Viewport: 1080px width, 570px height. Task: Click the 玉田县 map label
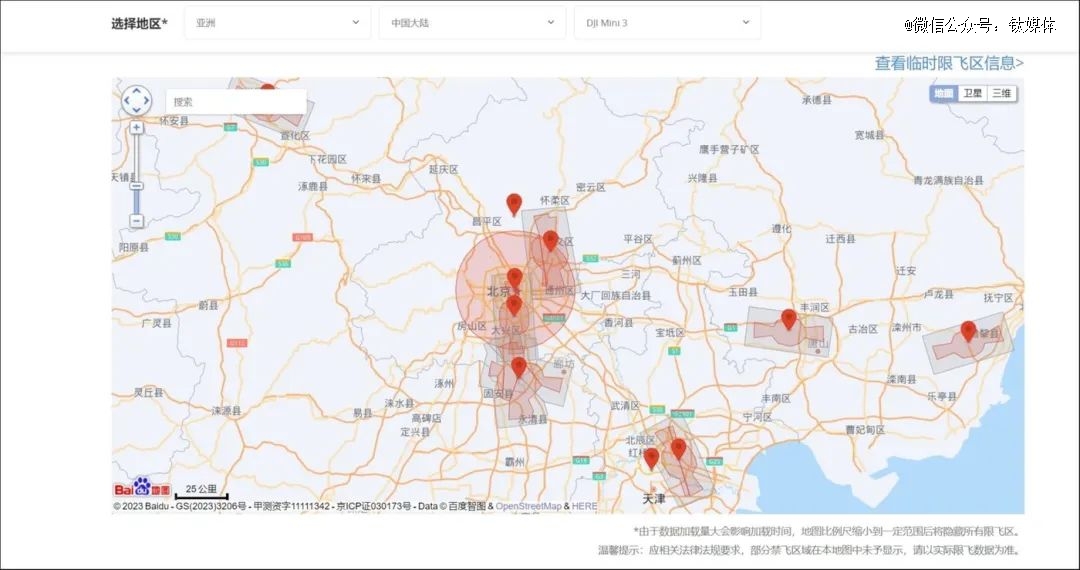[743, 292]
